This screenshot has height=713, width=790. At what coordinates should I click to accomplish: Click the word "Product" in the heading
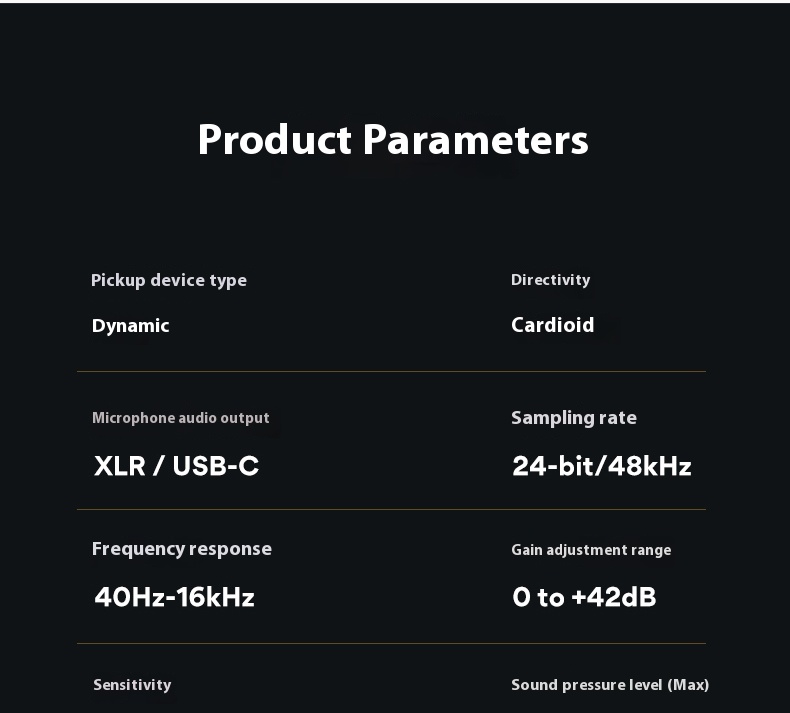pyautogui.click(x=275, y=140)
